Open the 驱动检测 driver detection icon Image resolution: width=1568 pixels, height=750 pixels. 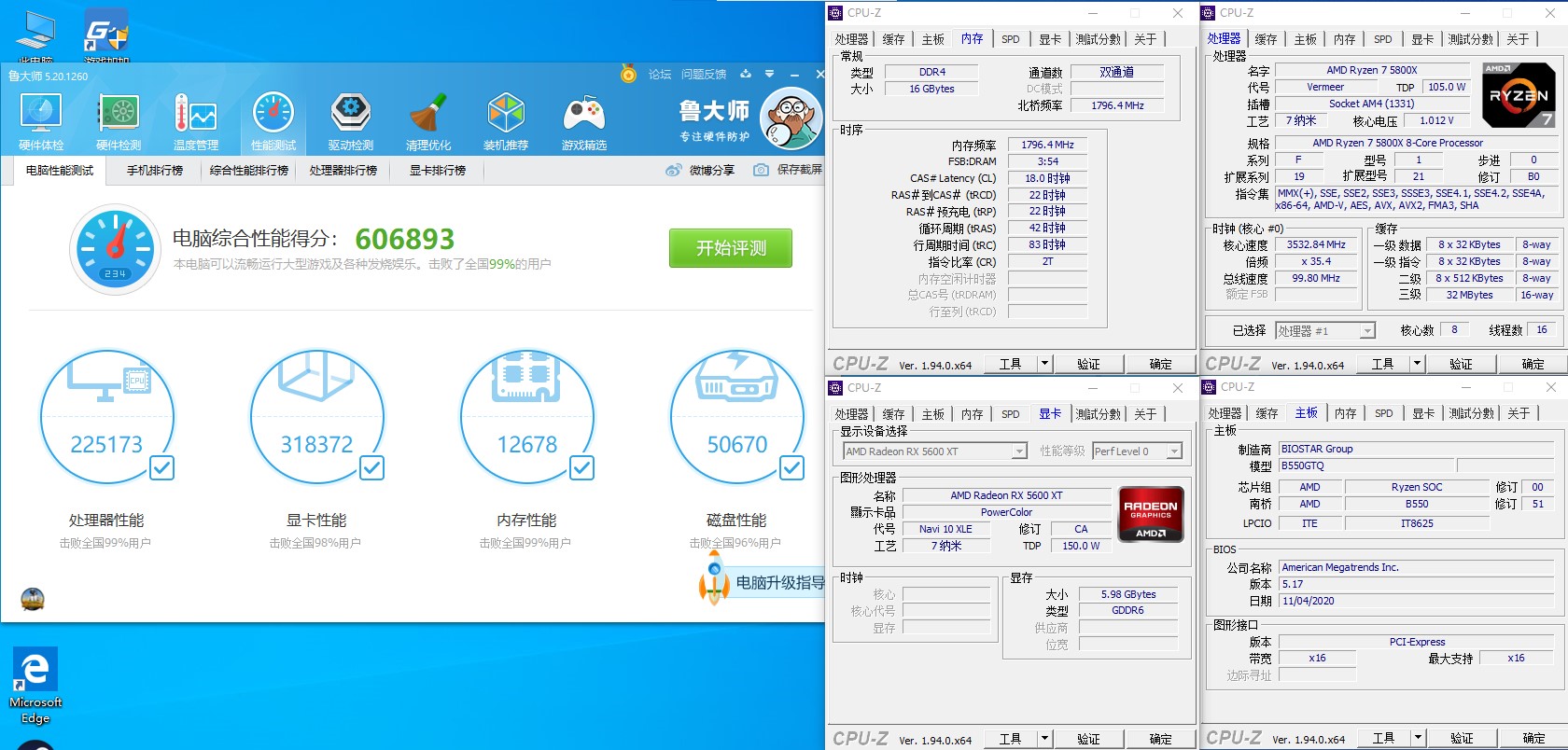tap(351, 114)
